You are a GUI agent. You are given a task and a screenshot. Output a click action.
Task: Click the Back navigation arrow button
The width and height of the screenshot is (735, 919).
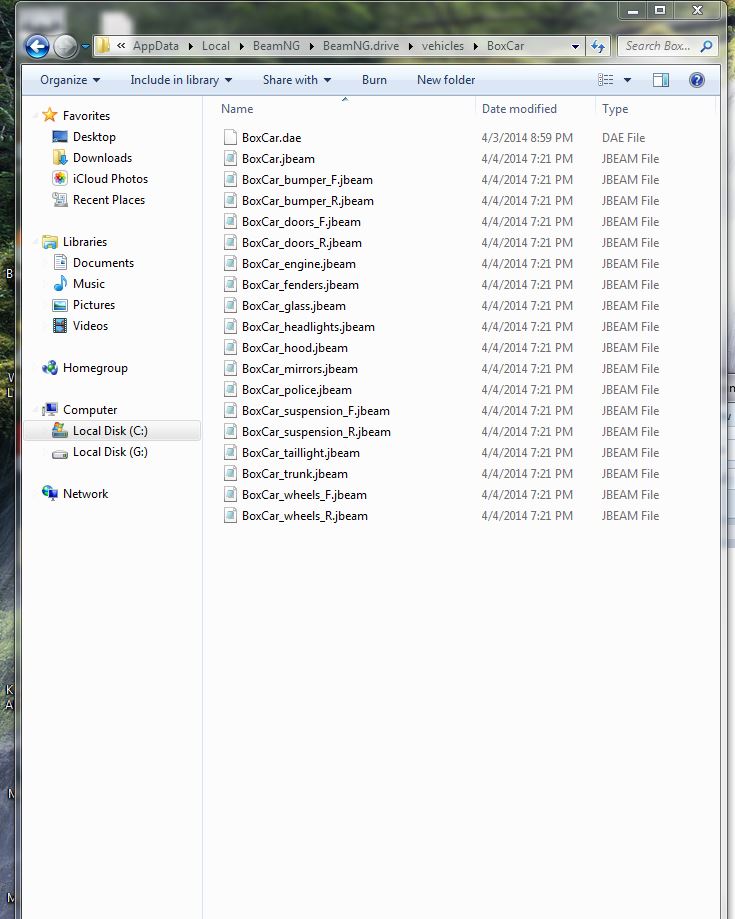pyautogui.click(x=37, y=46)
